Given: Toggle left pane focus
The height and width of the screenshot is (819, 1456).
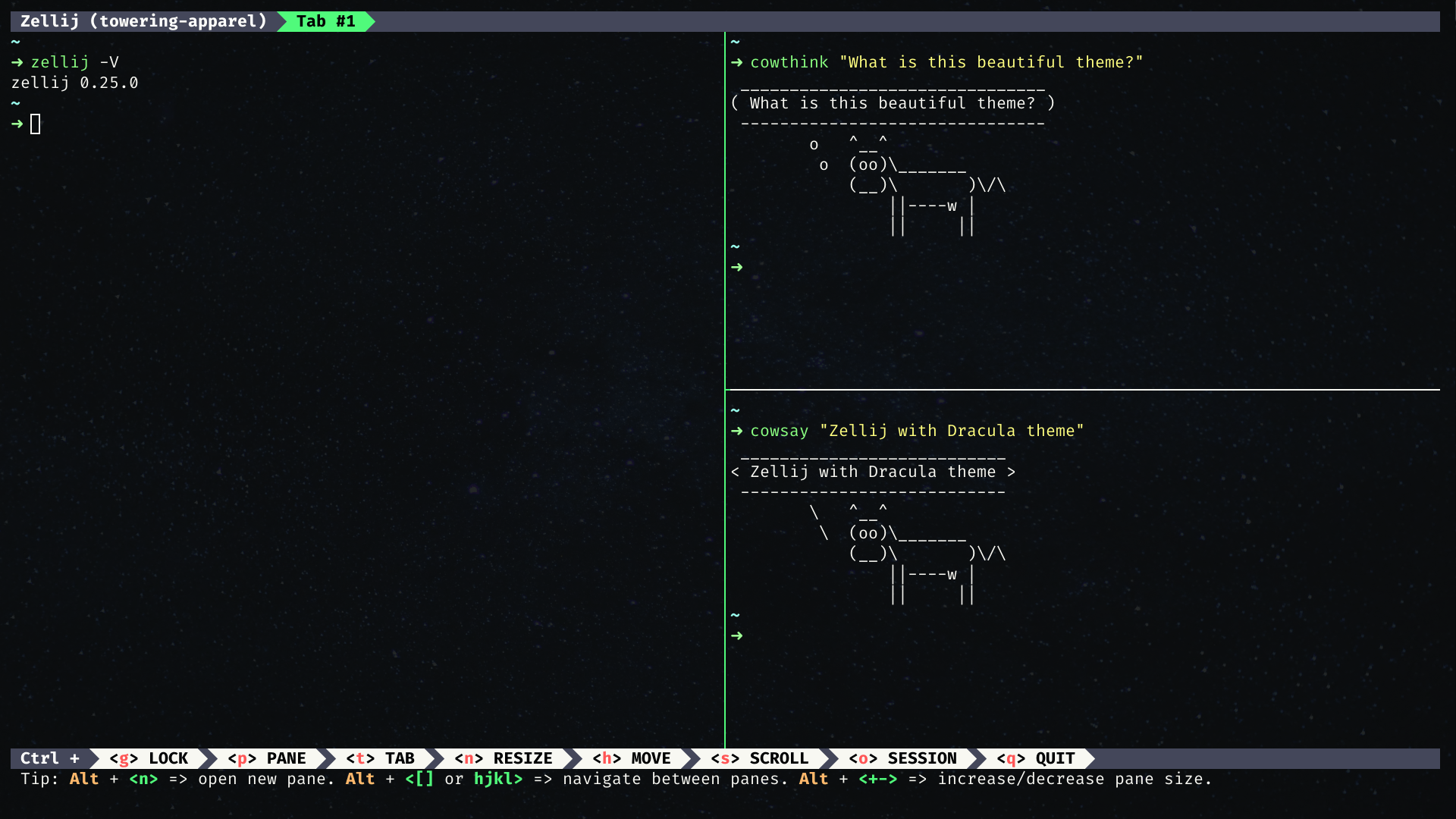Looking at the screenshot, I should (x=363, y=390).
